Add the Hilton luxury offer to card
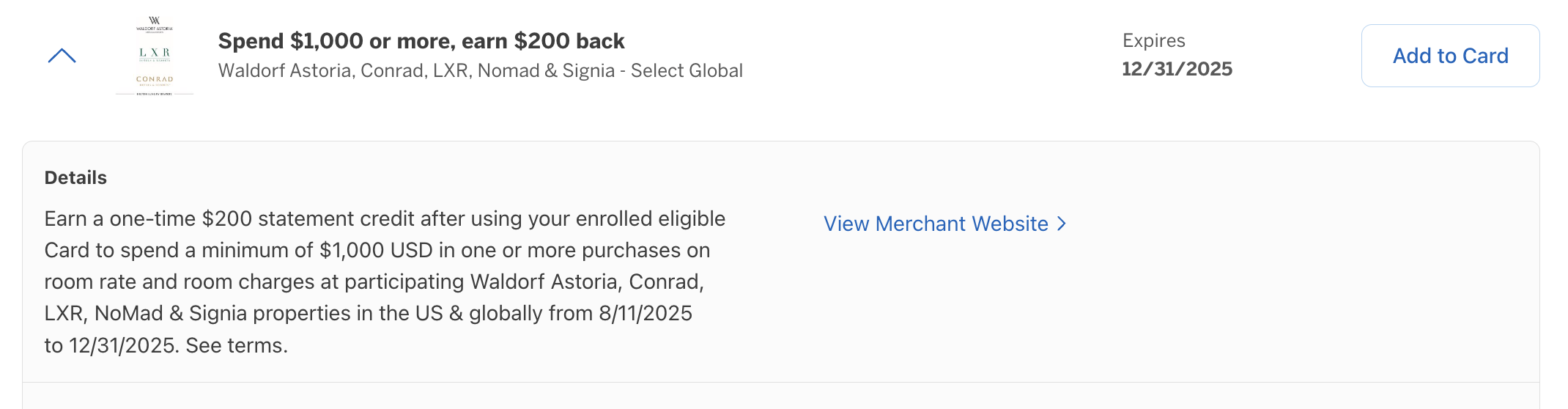This screenshot has height=409, width=1568. 1450,56
